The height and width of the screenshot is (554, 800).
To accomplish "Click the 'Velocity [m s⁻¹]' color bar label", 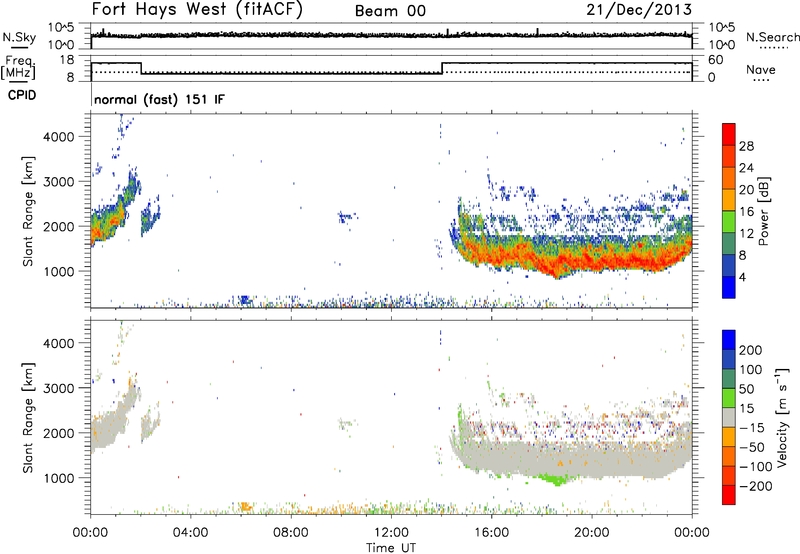I will pos(782,417).
